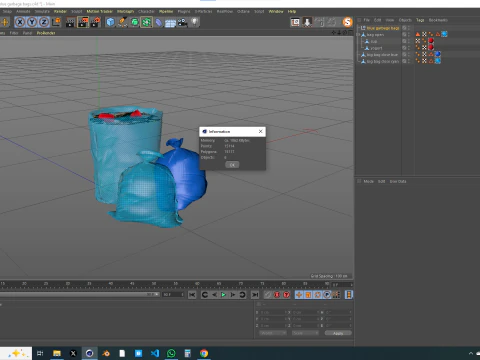Click OK in the Information dialog
The width and height of the screenshot is (480, 360).
(x=232, y=165)
